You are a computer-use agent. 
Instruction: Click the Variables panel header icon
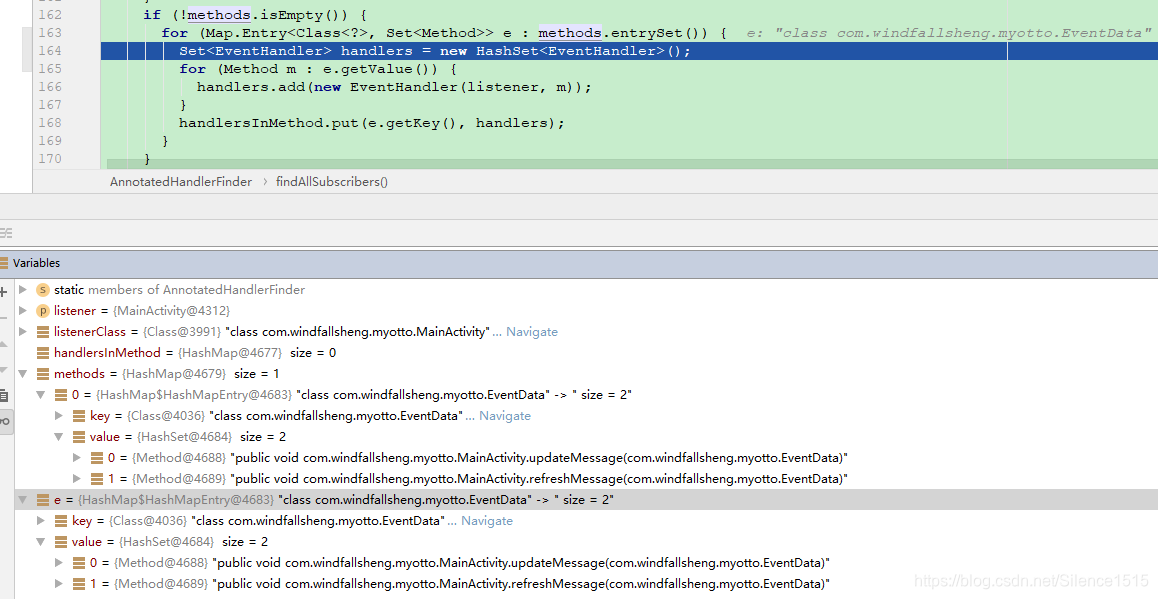click(4, 263)
